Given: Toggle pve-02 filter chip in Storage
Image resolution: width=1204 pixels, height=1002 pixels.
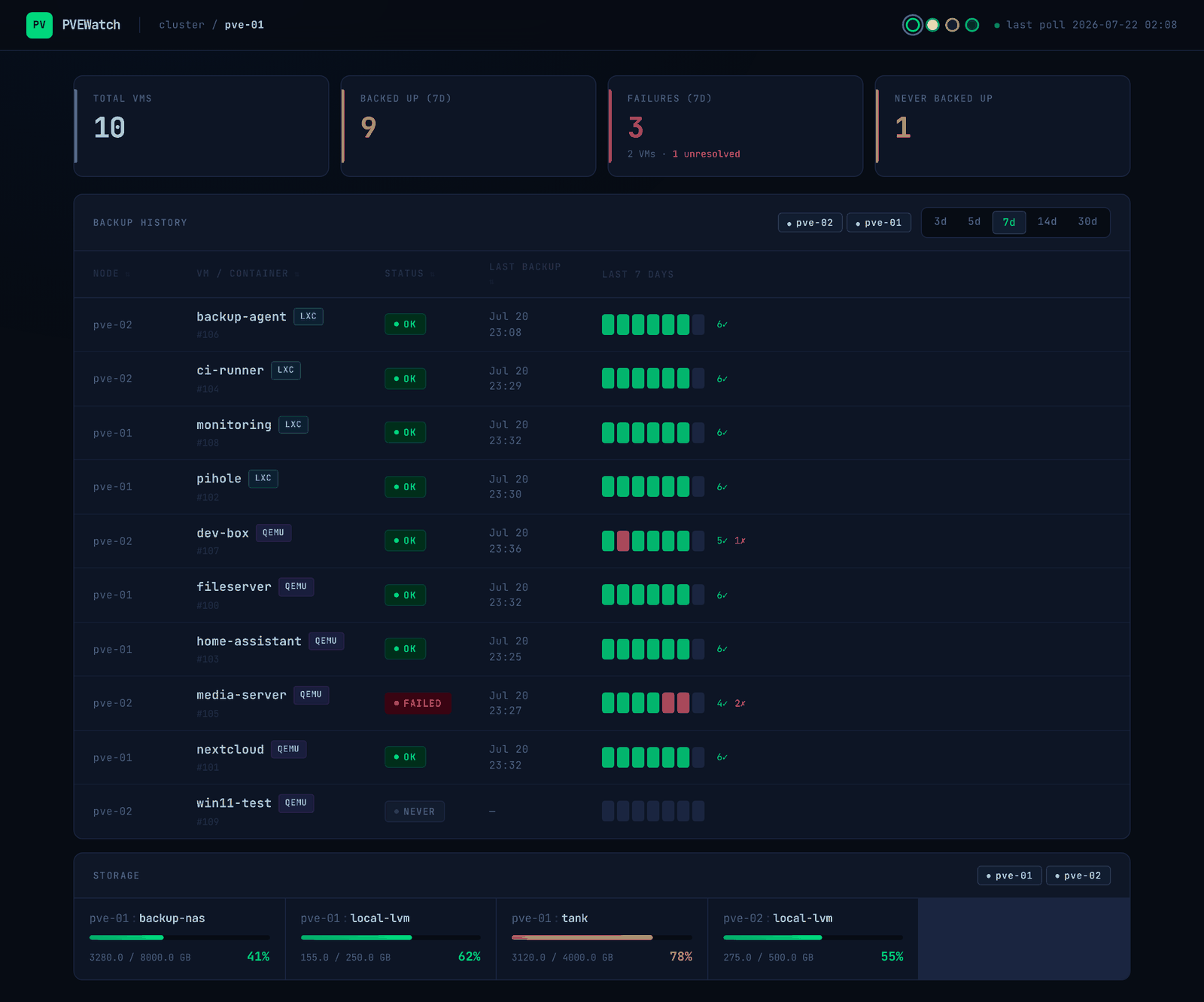Looking at the screenshot, I should [1078, 876].
